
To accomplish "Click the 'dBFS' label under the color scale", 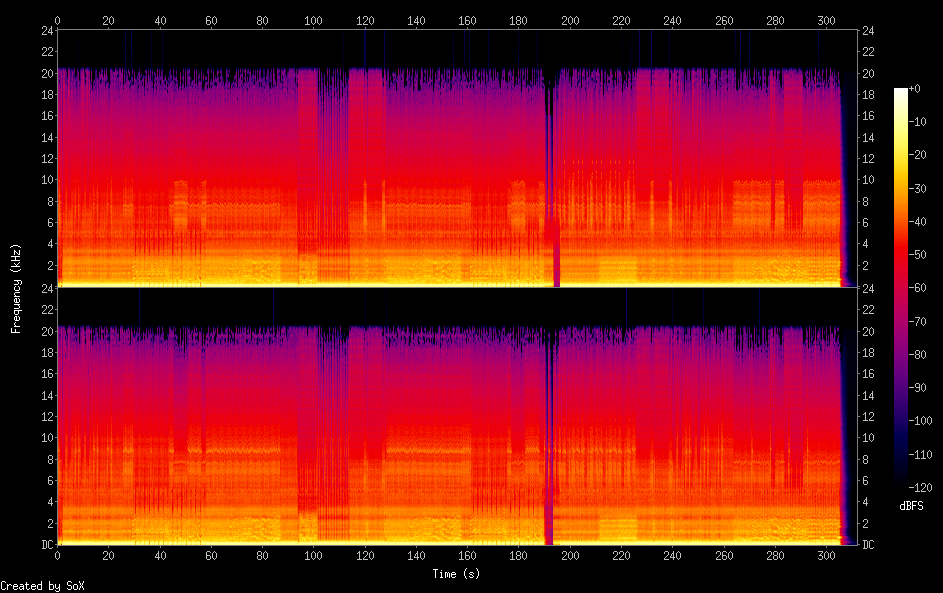I will coord(911,506).
